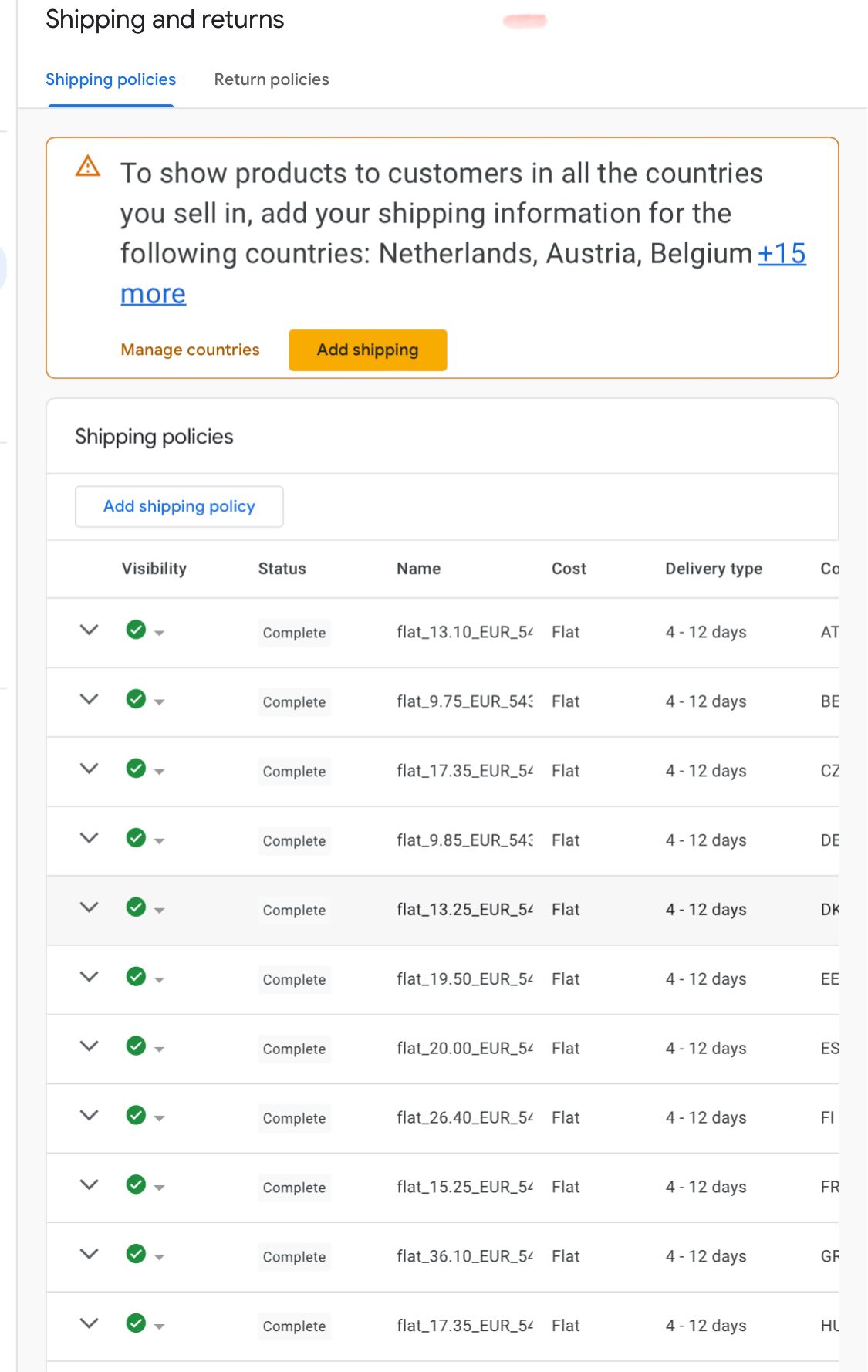The image size is (868, 1372).
Task: Click the yellow Add shipping button
Action: pyautogui.click(x=367, y=350)
